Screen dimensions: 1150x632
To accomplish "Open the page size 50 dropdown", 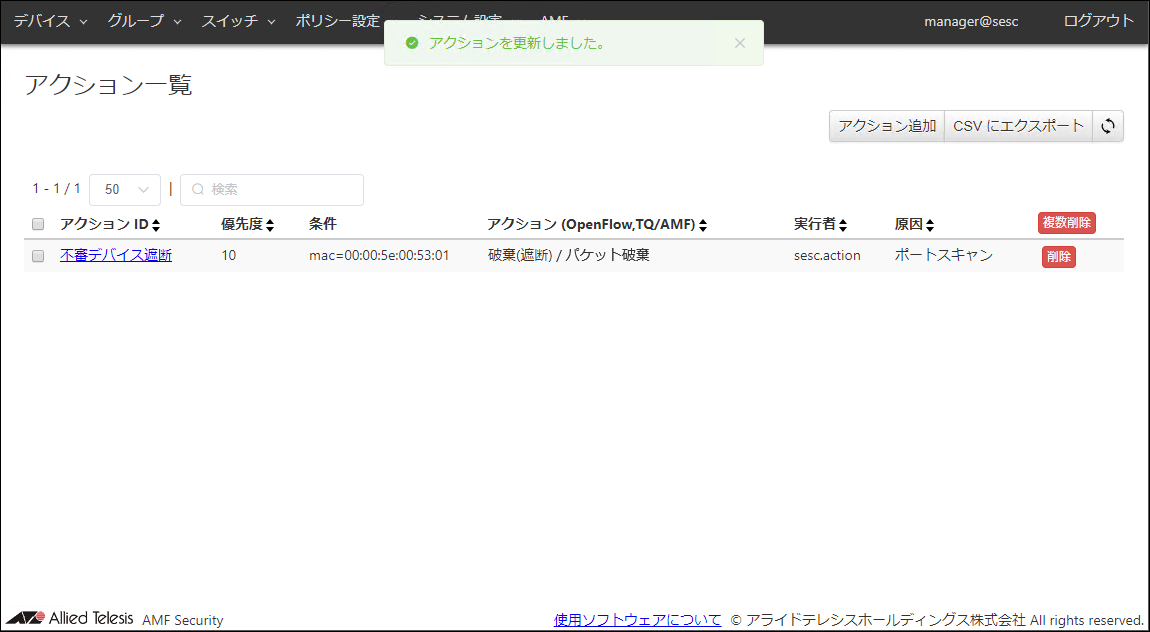I will pos(125,189).
